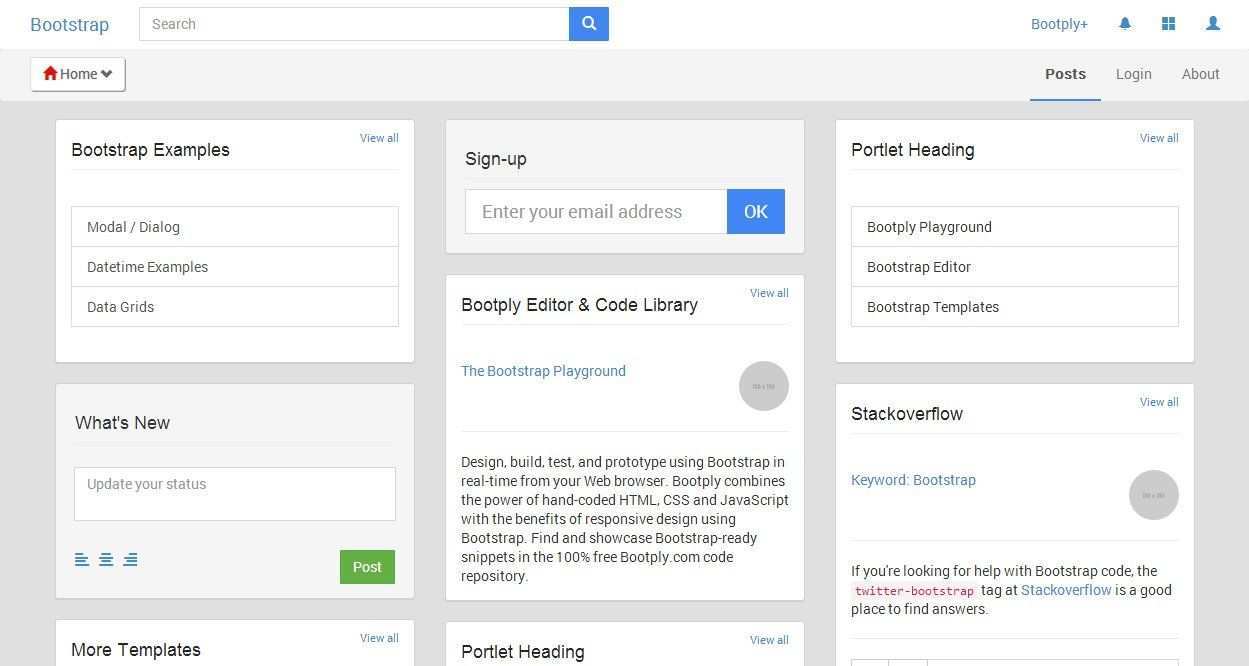
Task: Follow the Stackoverflow text link
Action: click(1066, 590)
